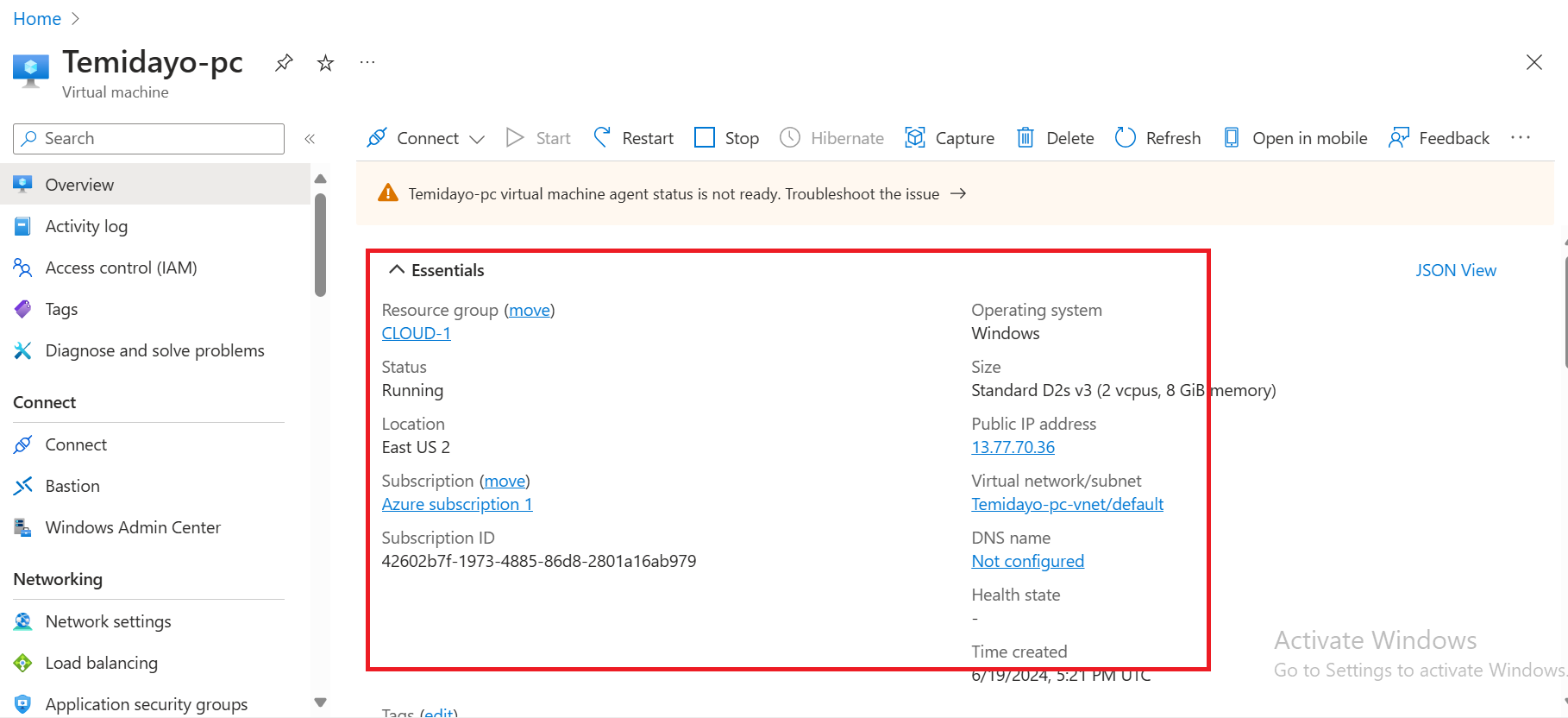The height and width of the screenshot is (718, 1568).
Task: Collapse the sidebar with the double chevron
Action: pyautogui.click(x=310, y=139)
